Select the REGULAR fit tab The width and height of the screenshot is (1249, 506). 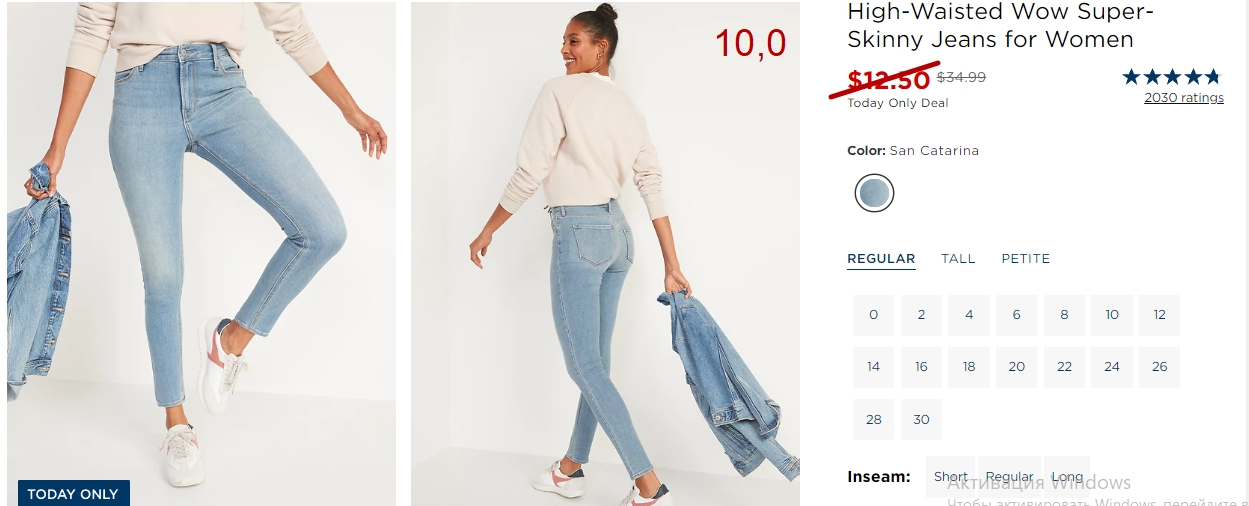point(881,258)
